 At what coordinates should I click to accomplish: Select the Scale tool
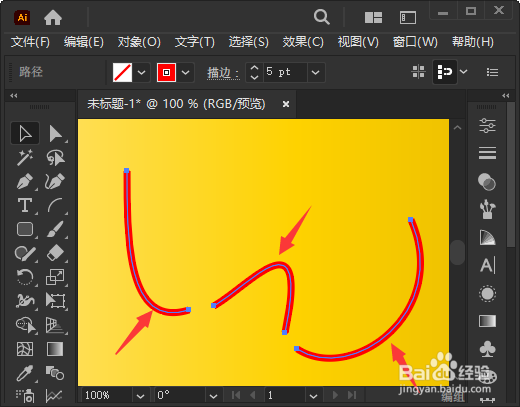click(55, 277)
